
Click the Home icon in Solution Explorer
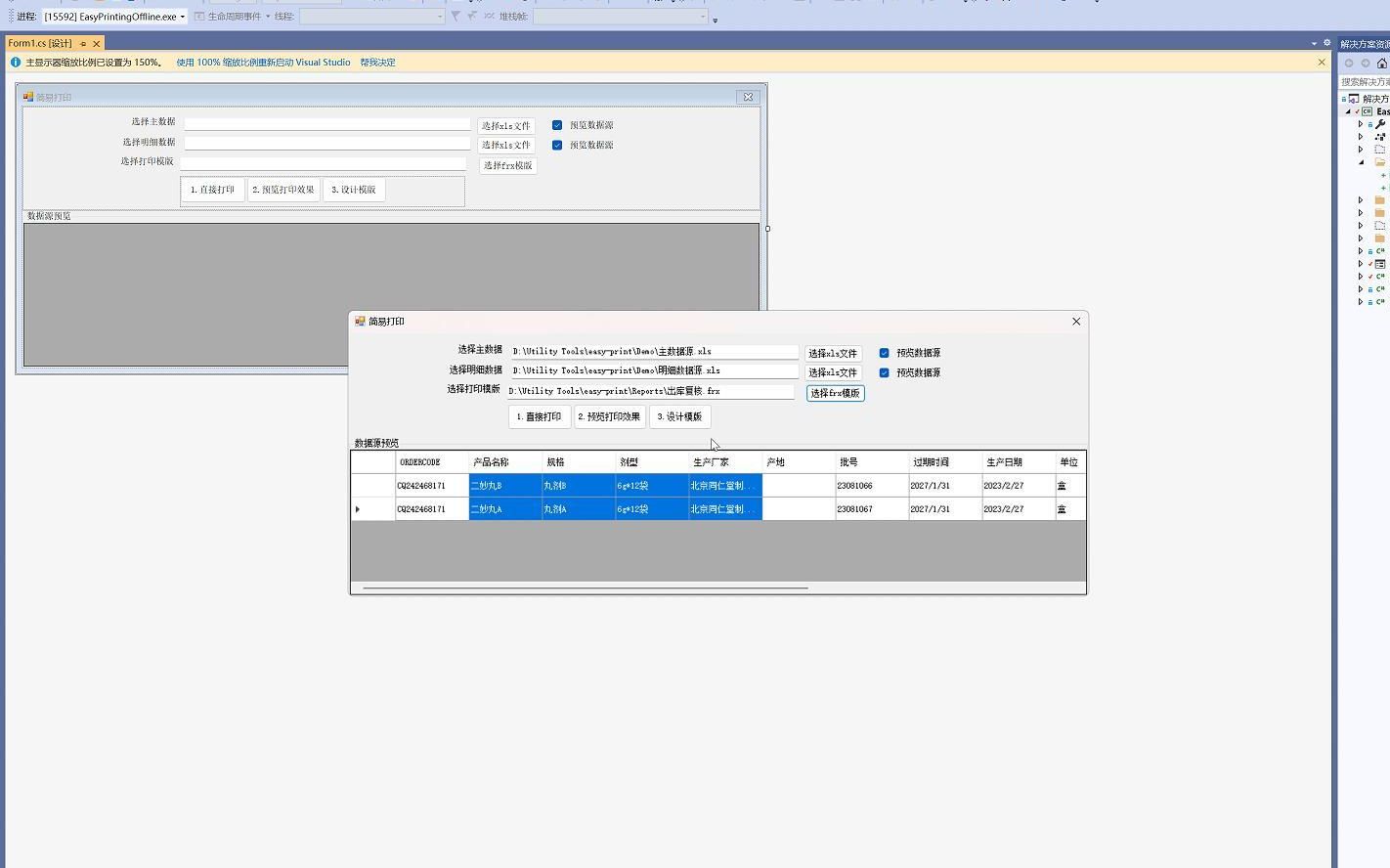(x=1382, y=64)
